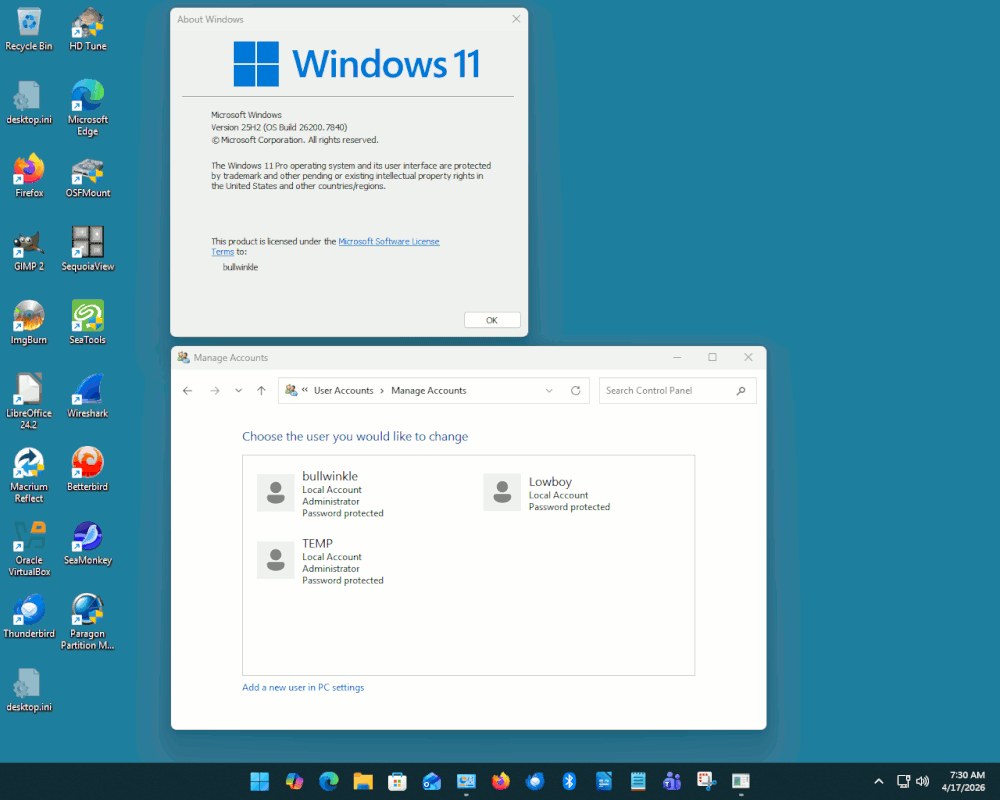Open Outlook from the taskbar

(x=432, y=781)
